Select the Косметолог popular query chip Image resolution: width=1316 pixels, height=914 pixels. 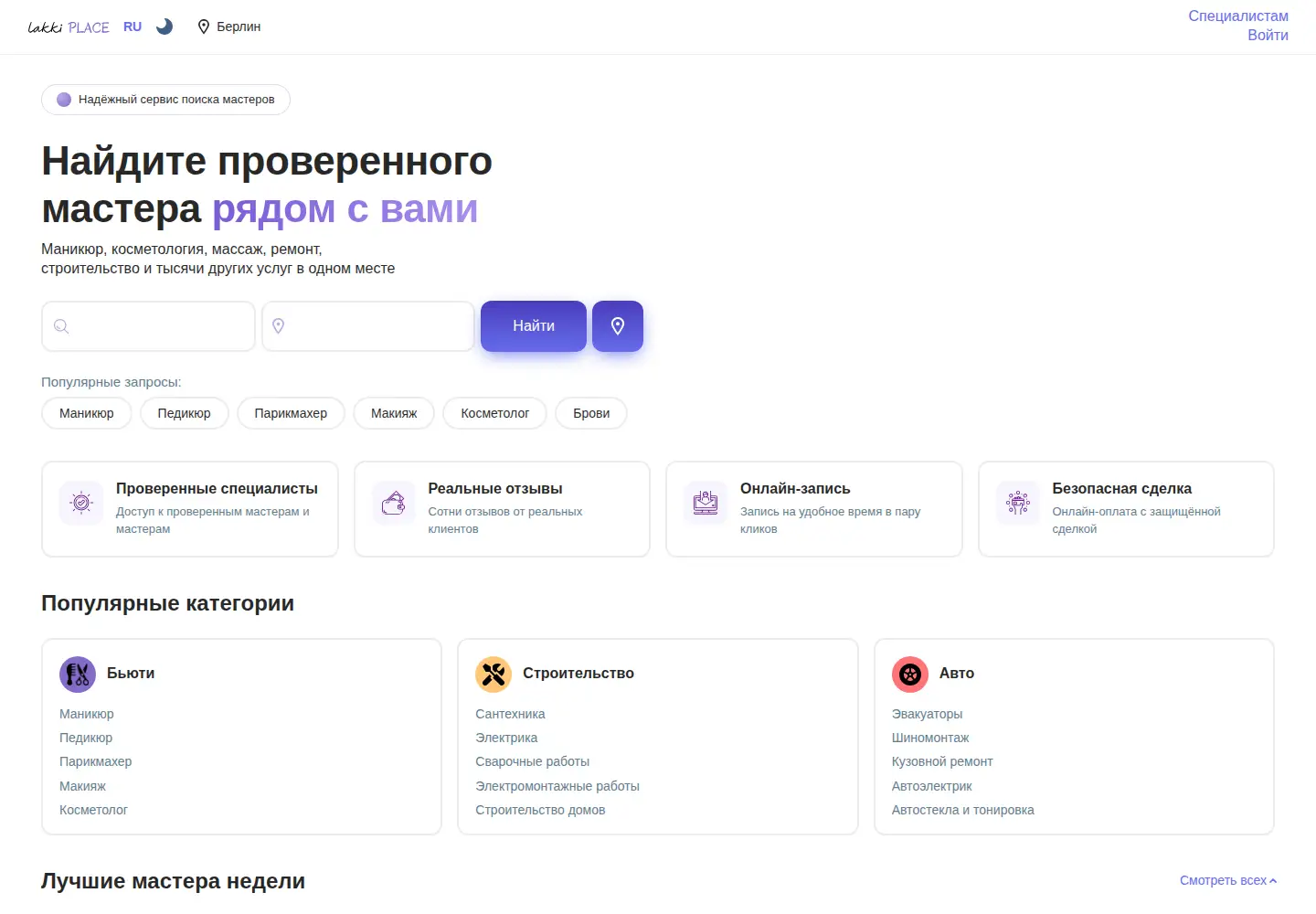coord(495,413)
